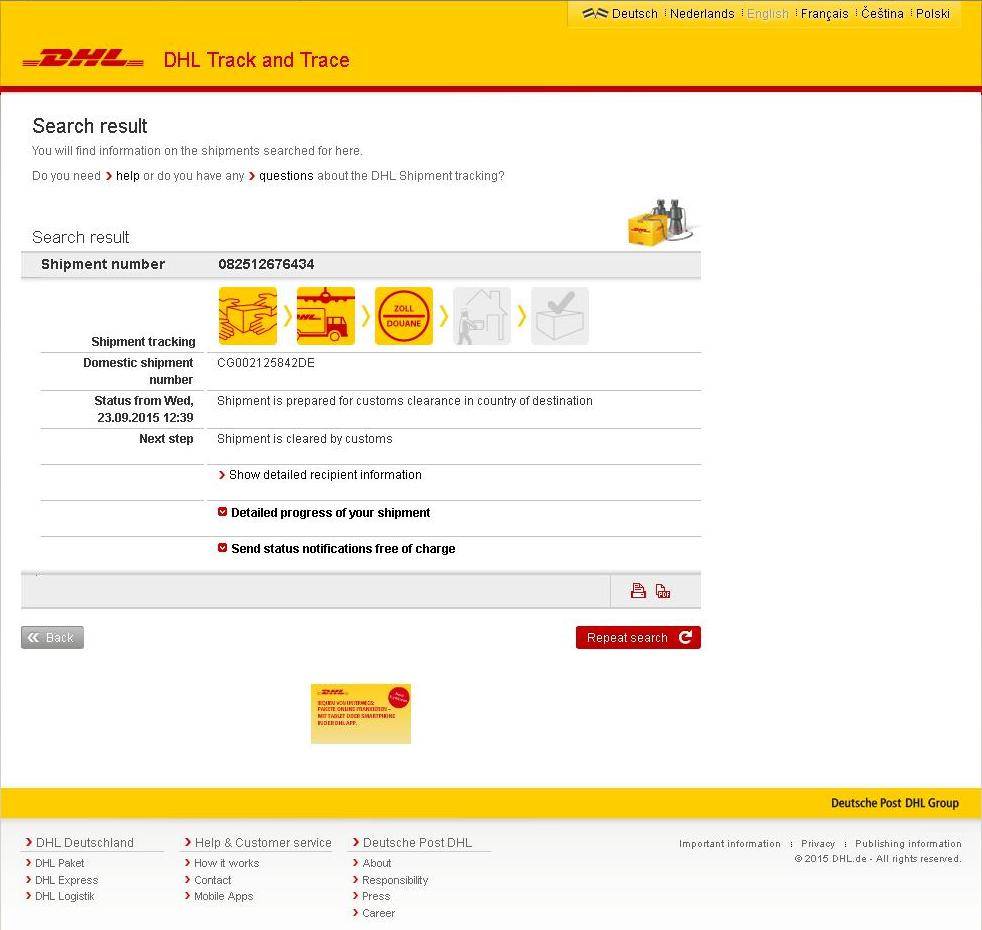The height and width of the screenshot is (930, 982).
Task: Click the Back button
Action: tap(52, 638)
